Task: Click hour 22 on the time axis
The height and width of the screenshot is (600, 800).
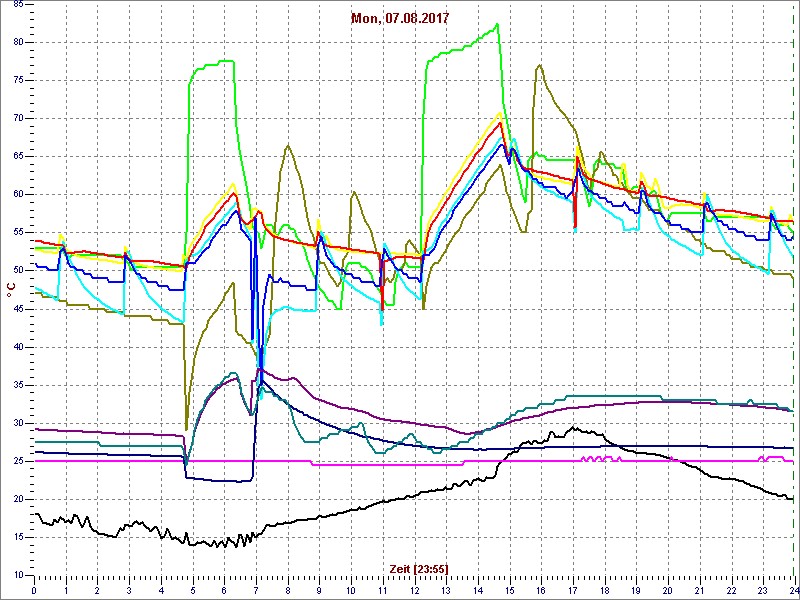Action: [730, 590]
